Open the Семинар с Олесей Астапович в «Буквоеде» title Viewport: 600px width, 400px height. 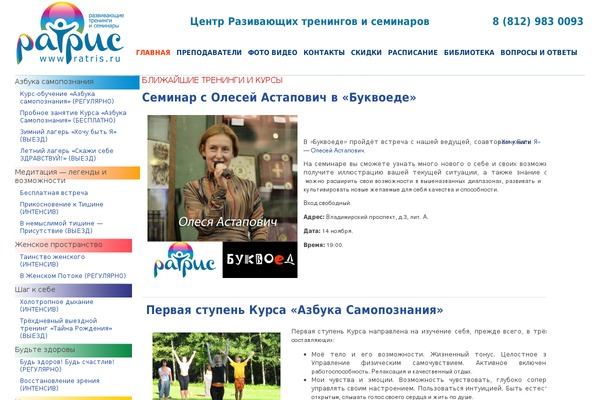coord(279,98)
